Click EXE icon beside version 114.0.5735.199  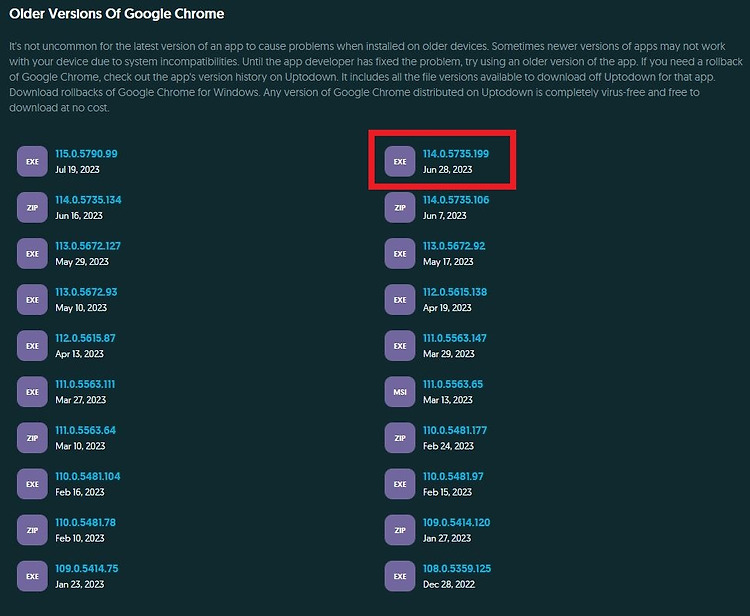click(400, 162)
